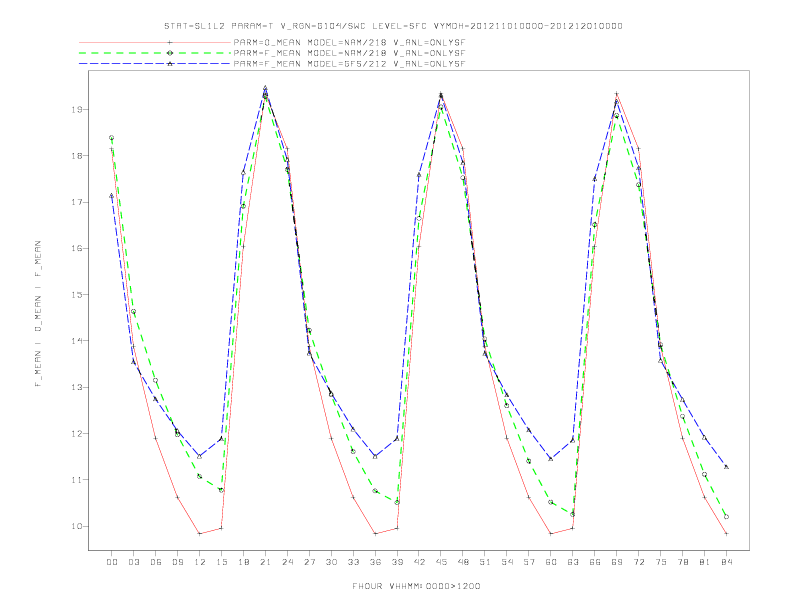Click x-axis forecast hour 69
Image resolution: width=792 pixels, height=612 pixels.
point(617,562)
